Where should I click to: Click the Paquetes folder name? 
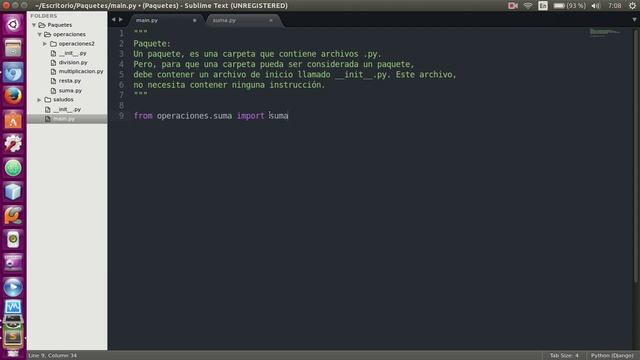pyautogui.click(x=60, y=25)
